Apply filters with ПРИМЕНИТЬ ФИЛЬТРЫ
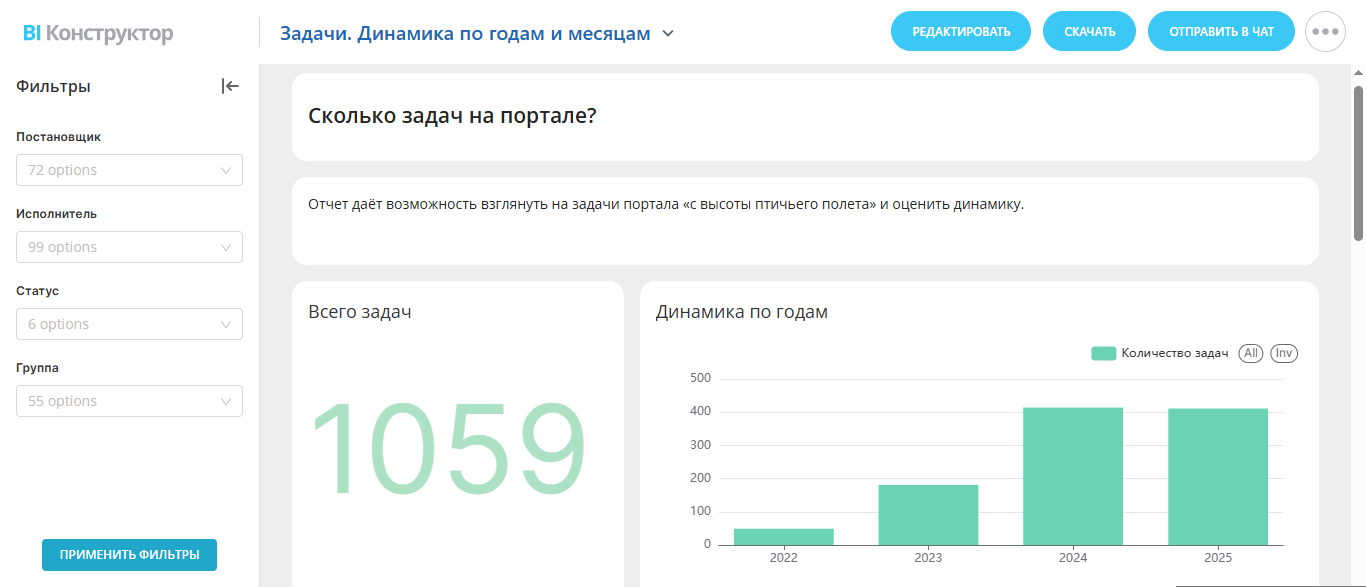This screenshot has height=587, width=1366. coord(129,555)
